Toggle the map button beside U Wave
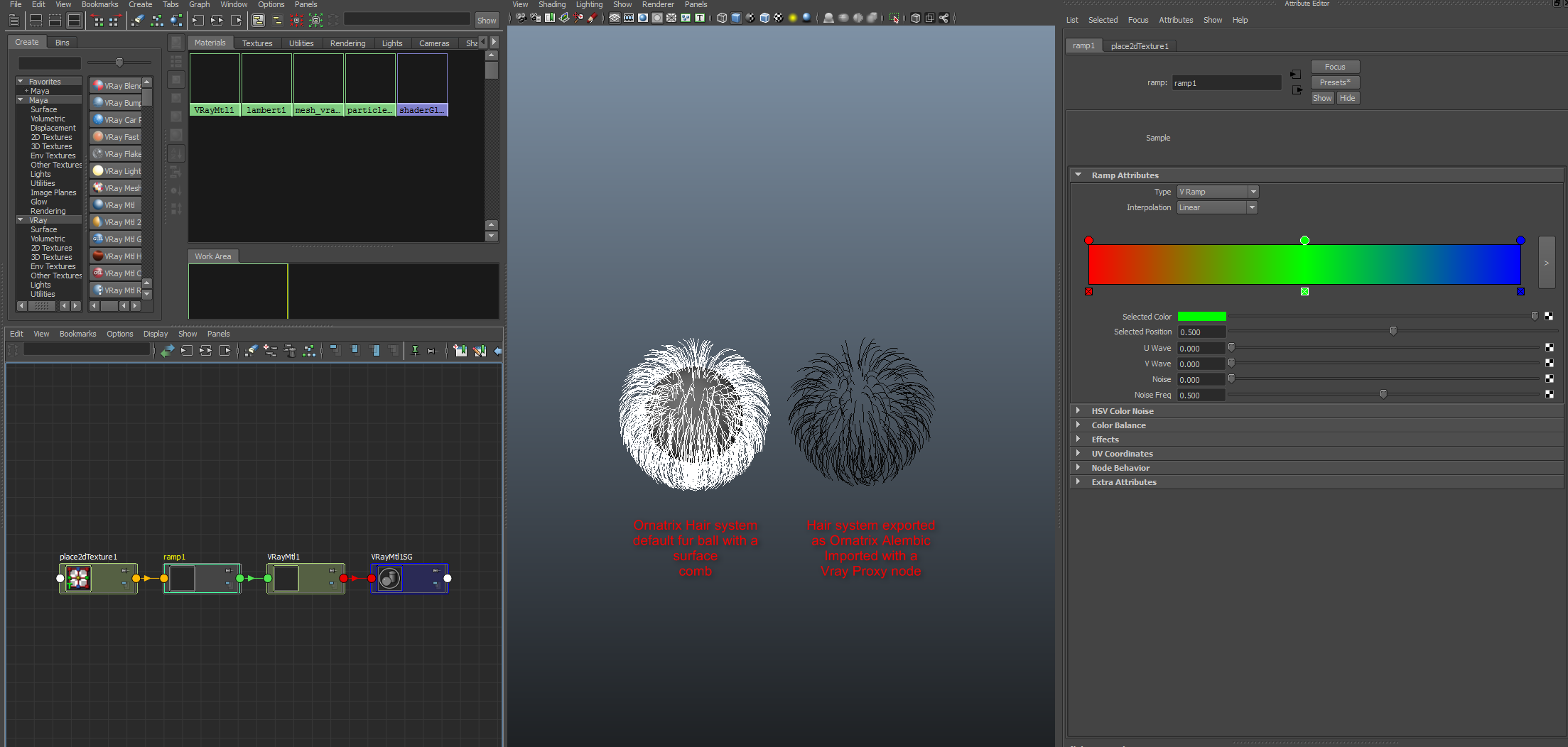Viewport: 1568px width, 747px height. (1549, 348)
